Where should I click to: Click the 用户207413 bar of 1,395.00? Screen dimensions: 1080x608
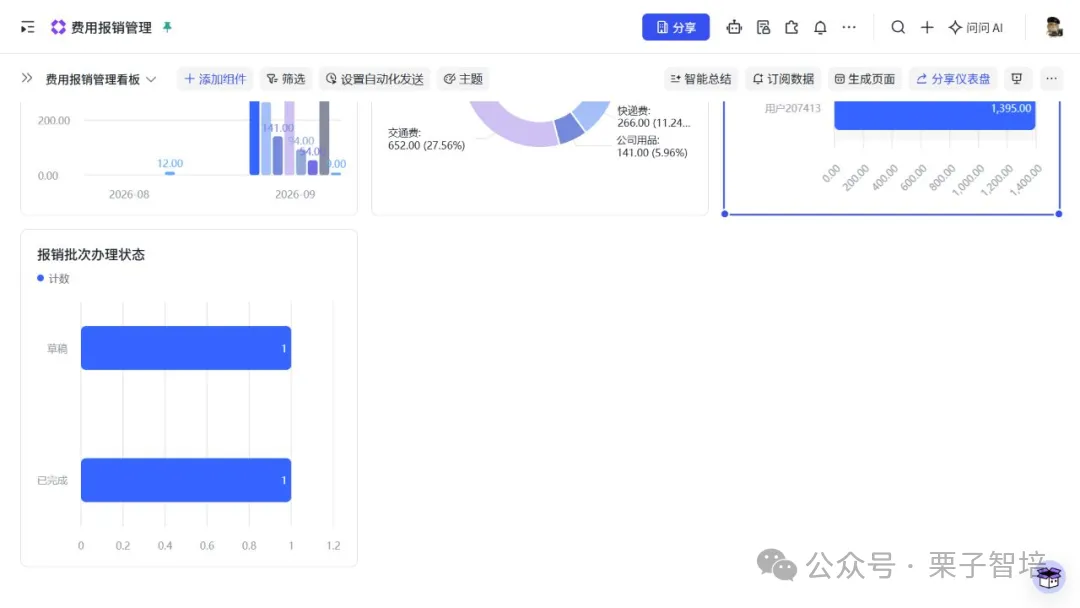click(935, 115)
